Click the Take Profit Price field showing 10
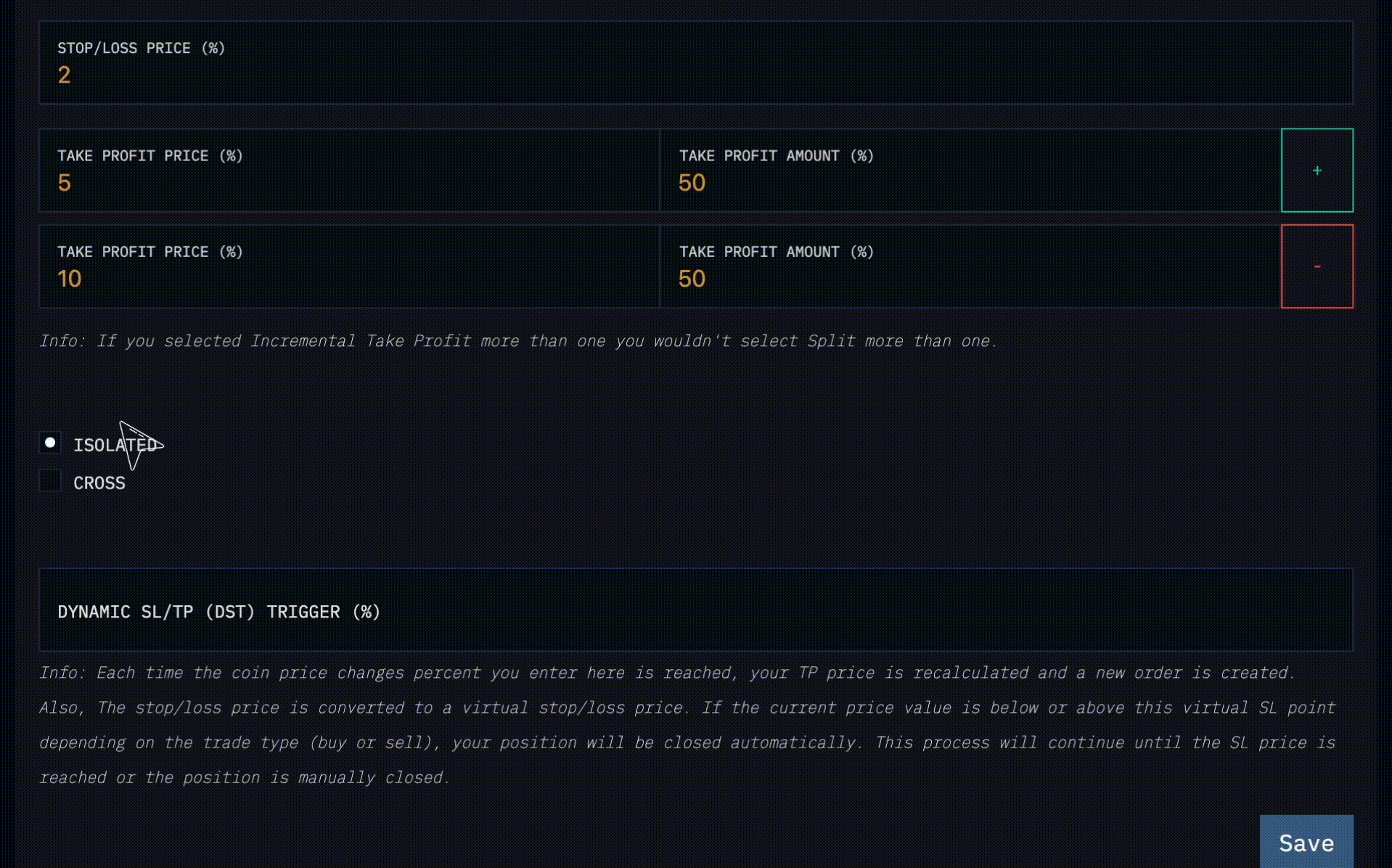Image resolution: width=1392 pixels, height=868 pixels. (x=349, y=266)
